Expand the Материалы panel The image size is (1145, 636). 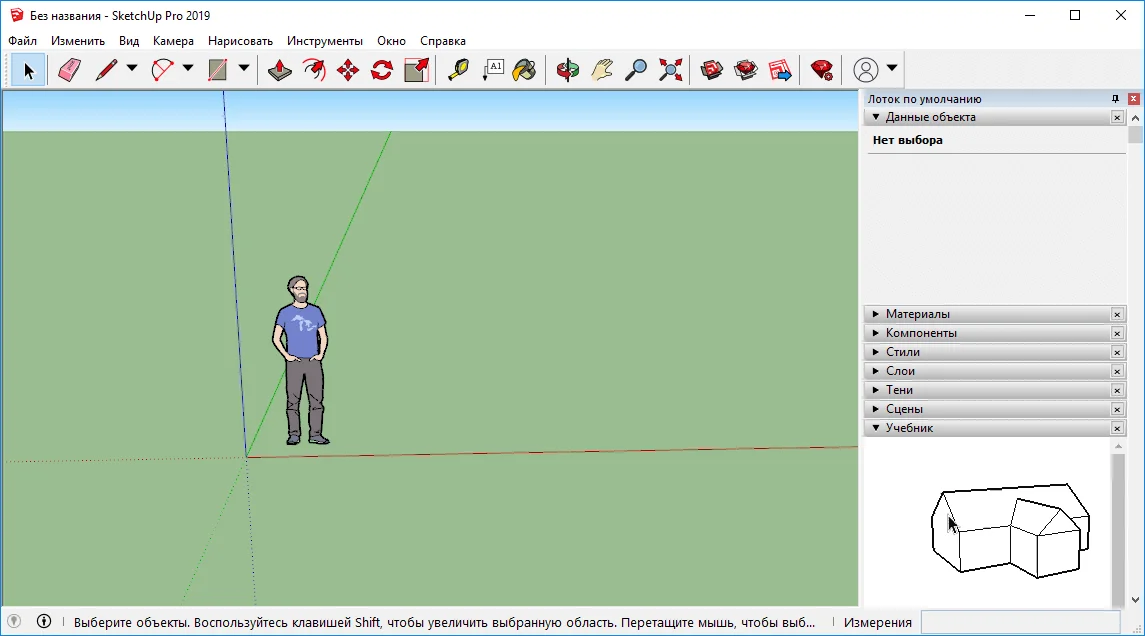(876, 314)
